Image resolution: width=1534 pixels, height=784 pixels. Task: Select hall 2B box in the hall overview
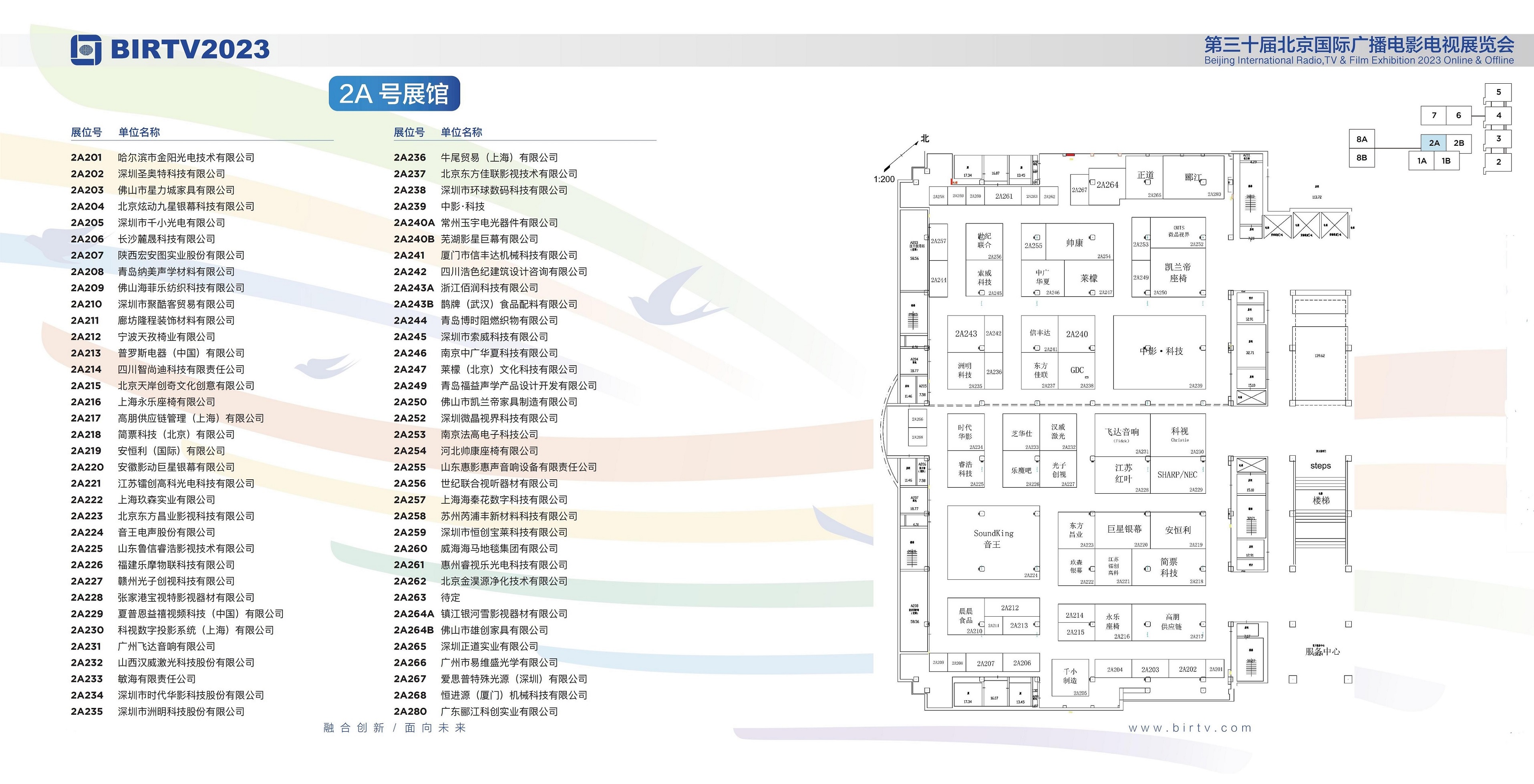coord(1458,143)
